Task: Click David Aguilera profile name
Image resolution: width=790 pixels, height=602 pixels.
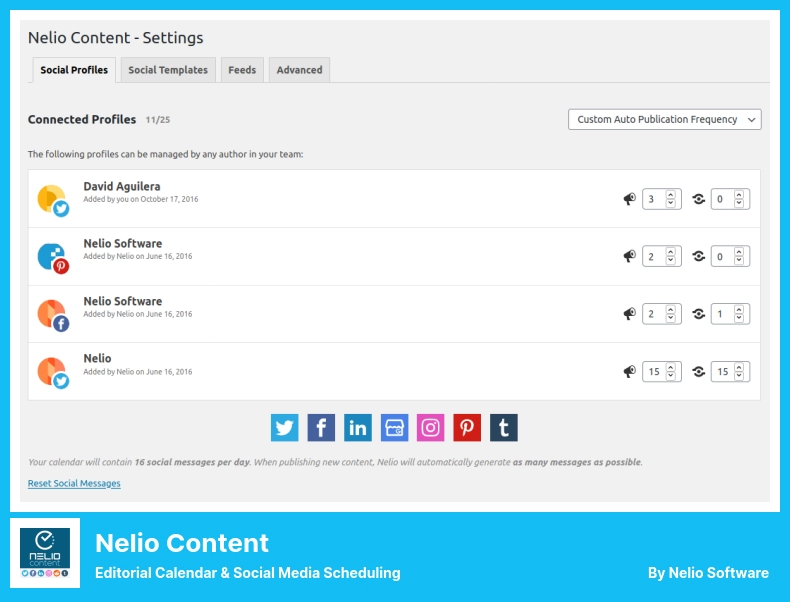Action: (x=122, y=186)
